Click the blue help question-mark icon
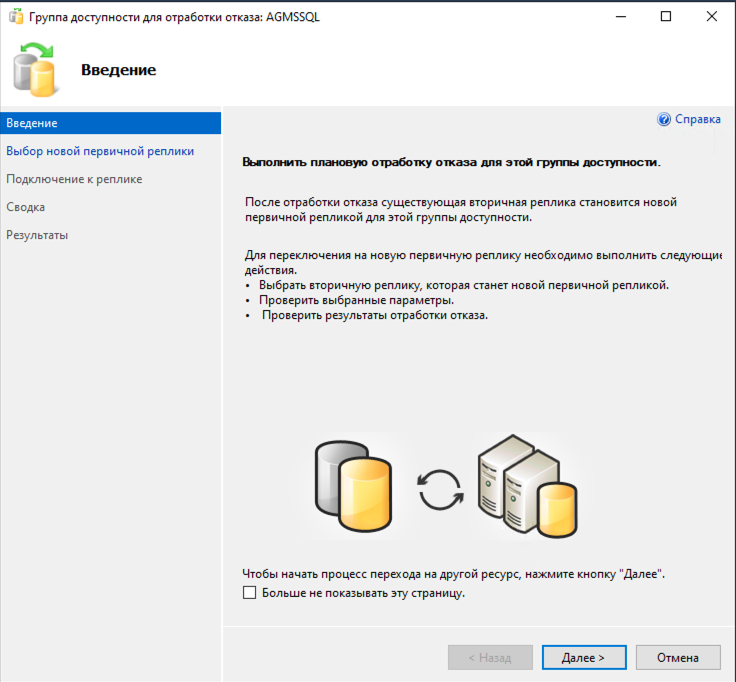736x682 pixels. (664, 119)
